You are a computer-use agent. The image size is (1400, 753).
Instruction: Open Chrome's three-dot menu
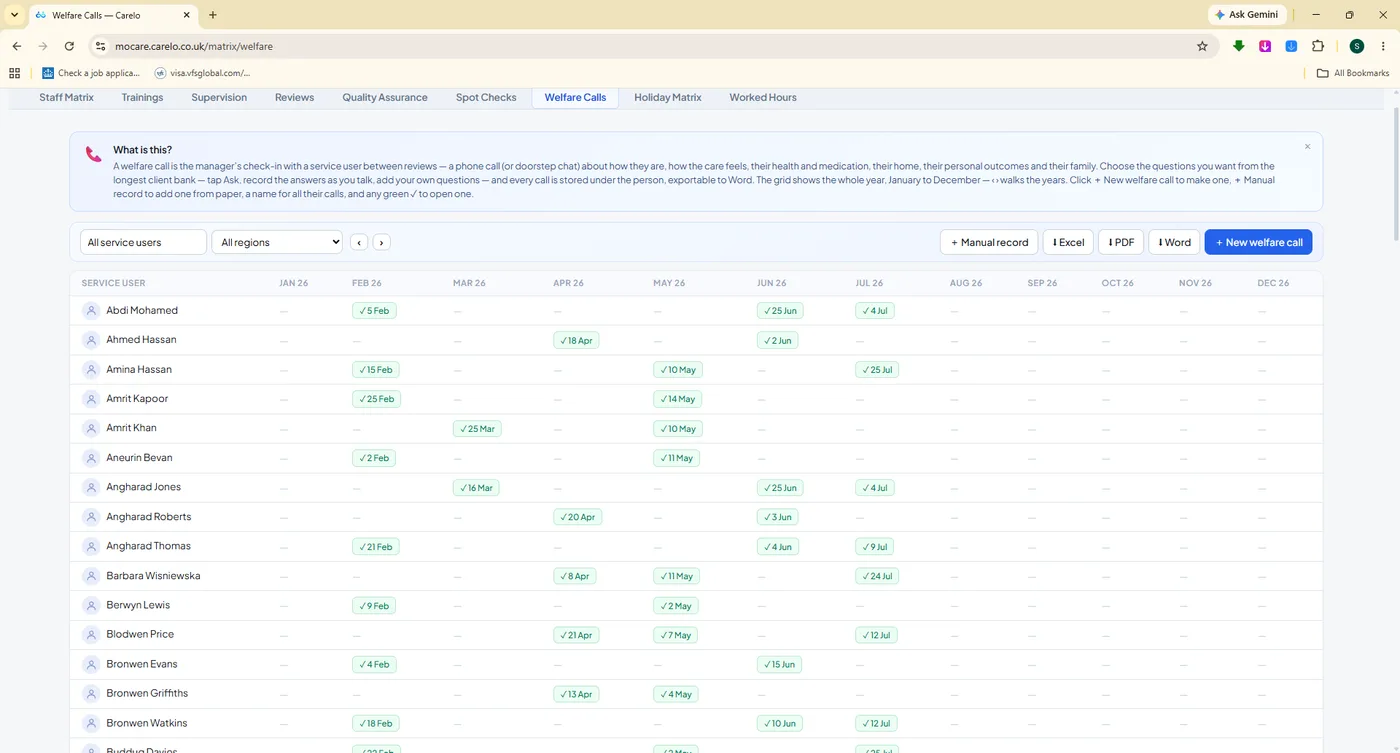point(1383,46)
